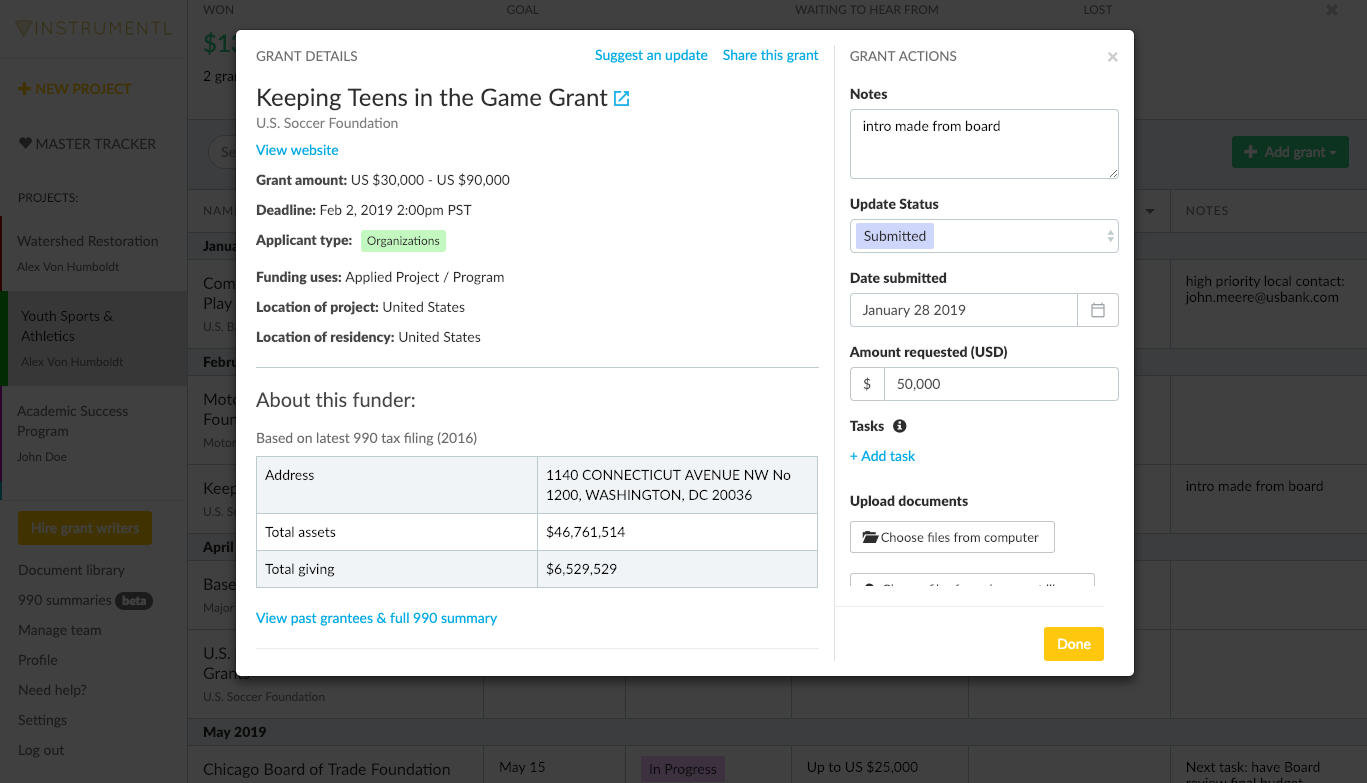Click the Date submitted field

click(x=963, y=310)
